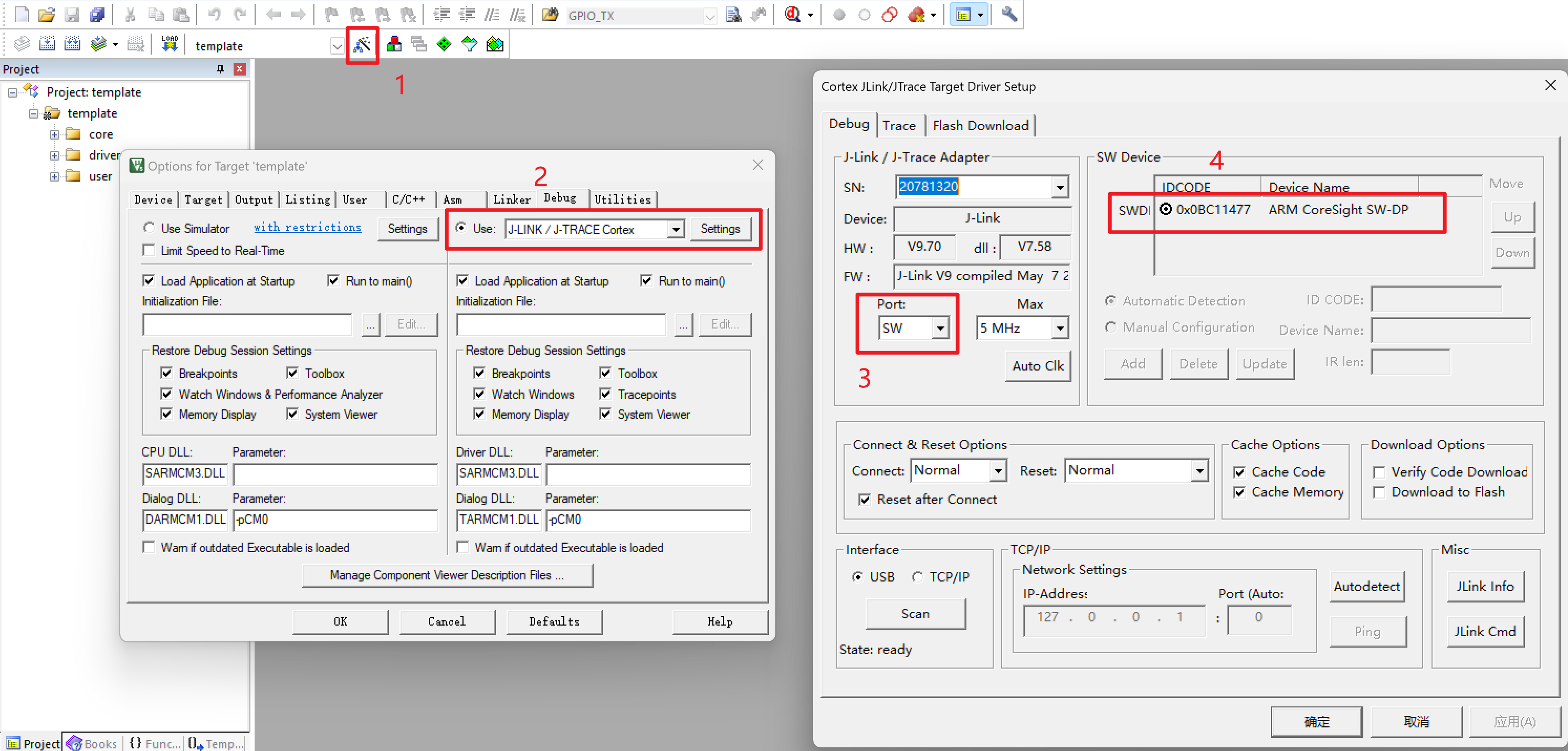Open the Port SW dropdown
Viewport: 1568px width, 751px height.
click(x=941, y=329)
